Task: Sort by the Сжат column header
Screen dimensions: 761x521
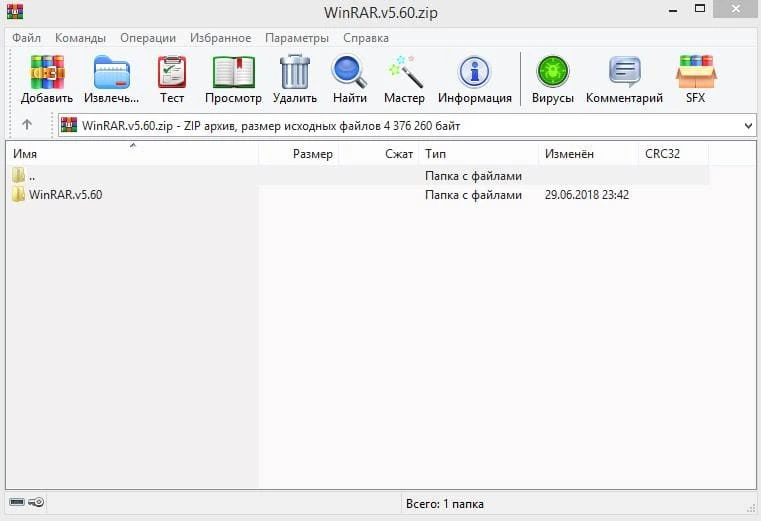Action: (379, 154)
